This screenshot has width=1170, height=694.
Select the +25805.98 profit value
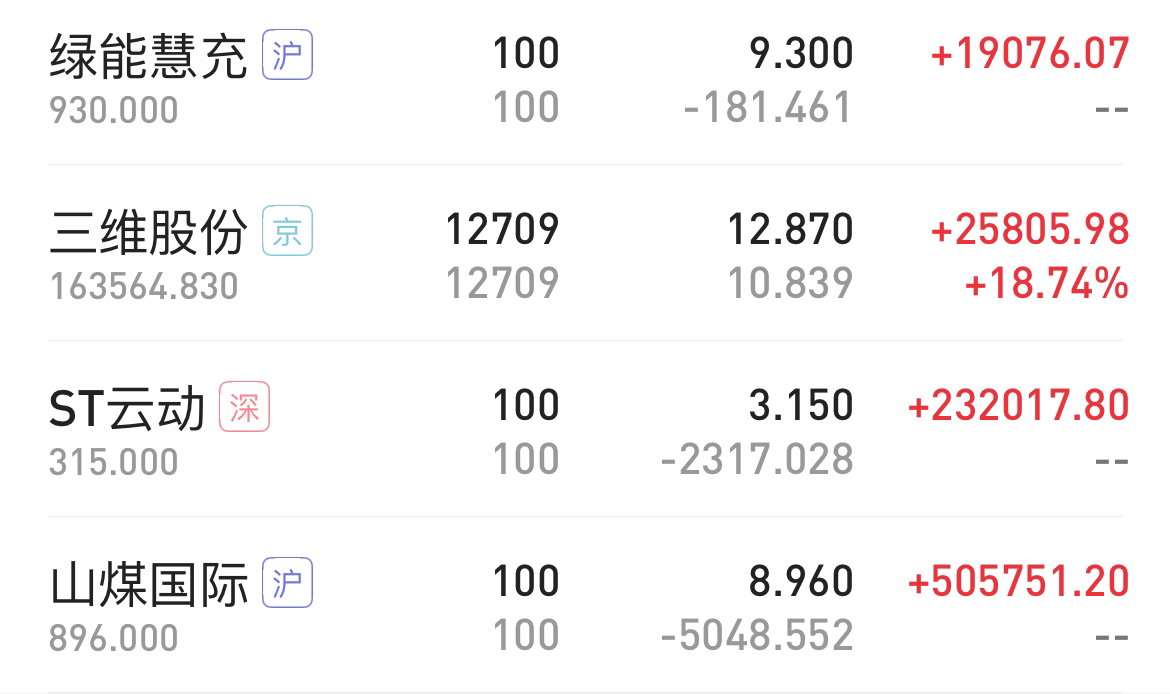(x=1030, y=230)
